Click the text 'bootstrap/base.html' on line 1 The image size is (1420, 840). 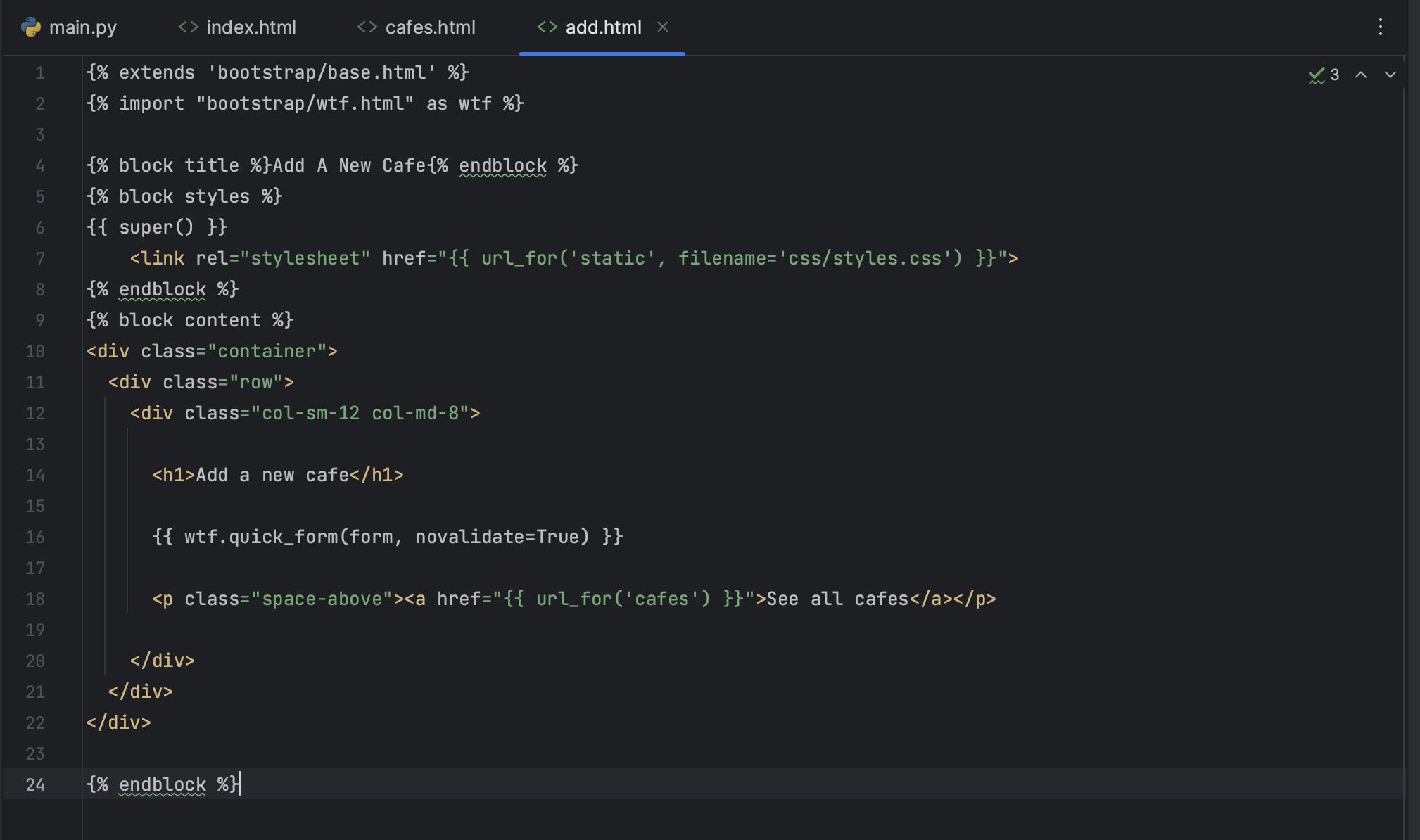coord(322,72)
